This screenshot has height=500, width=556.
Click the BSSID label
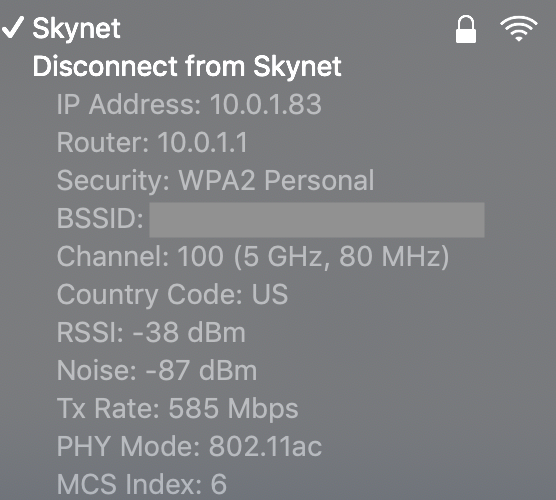click(x=100, y=218)
